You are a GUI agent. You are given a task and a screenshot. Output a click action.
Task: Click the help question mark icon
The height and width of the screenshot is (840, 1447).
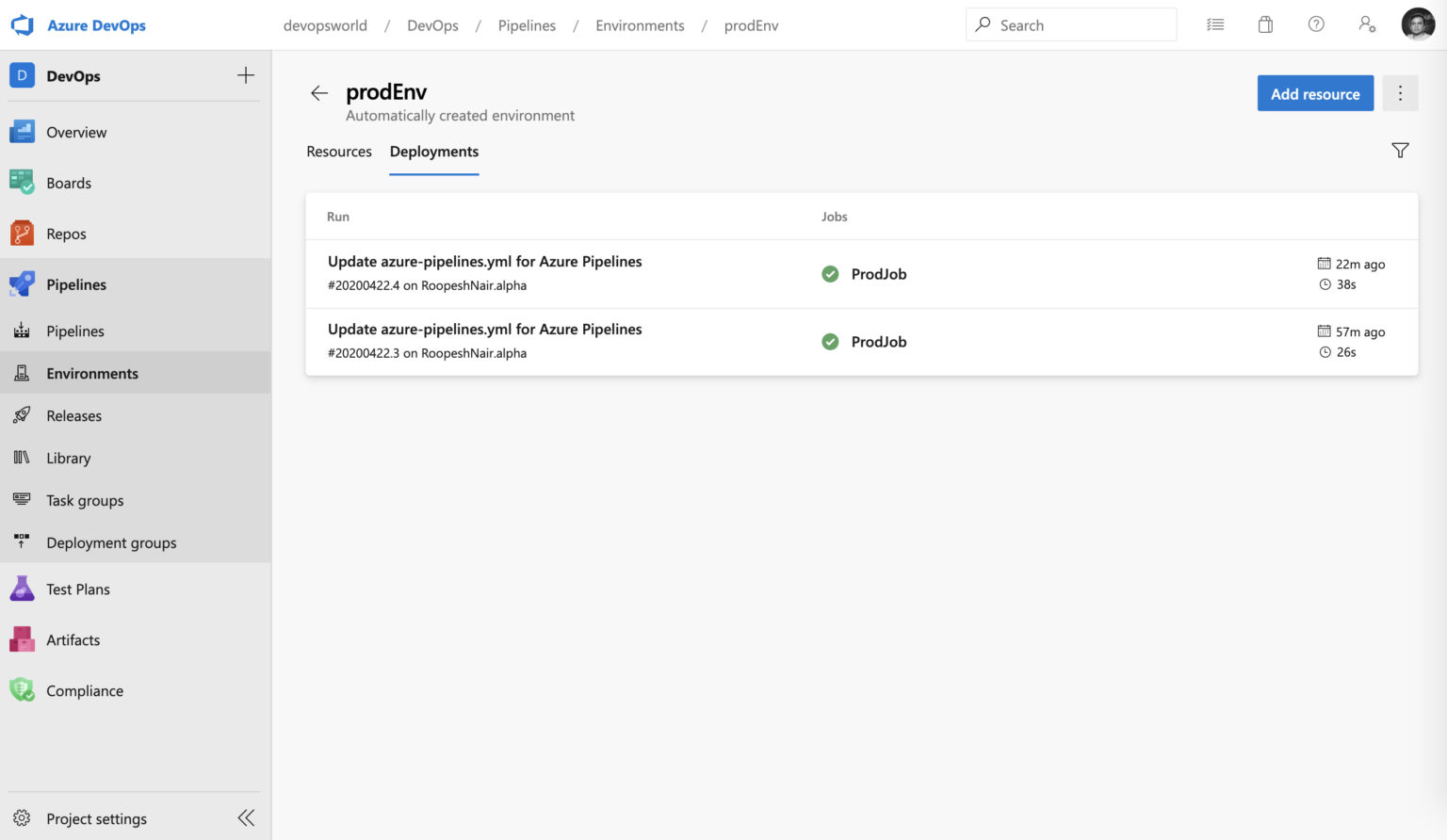[1316, 24]
